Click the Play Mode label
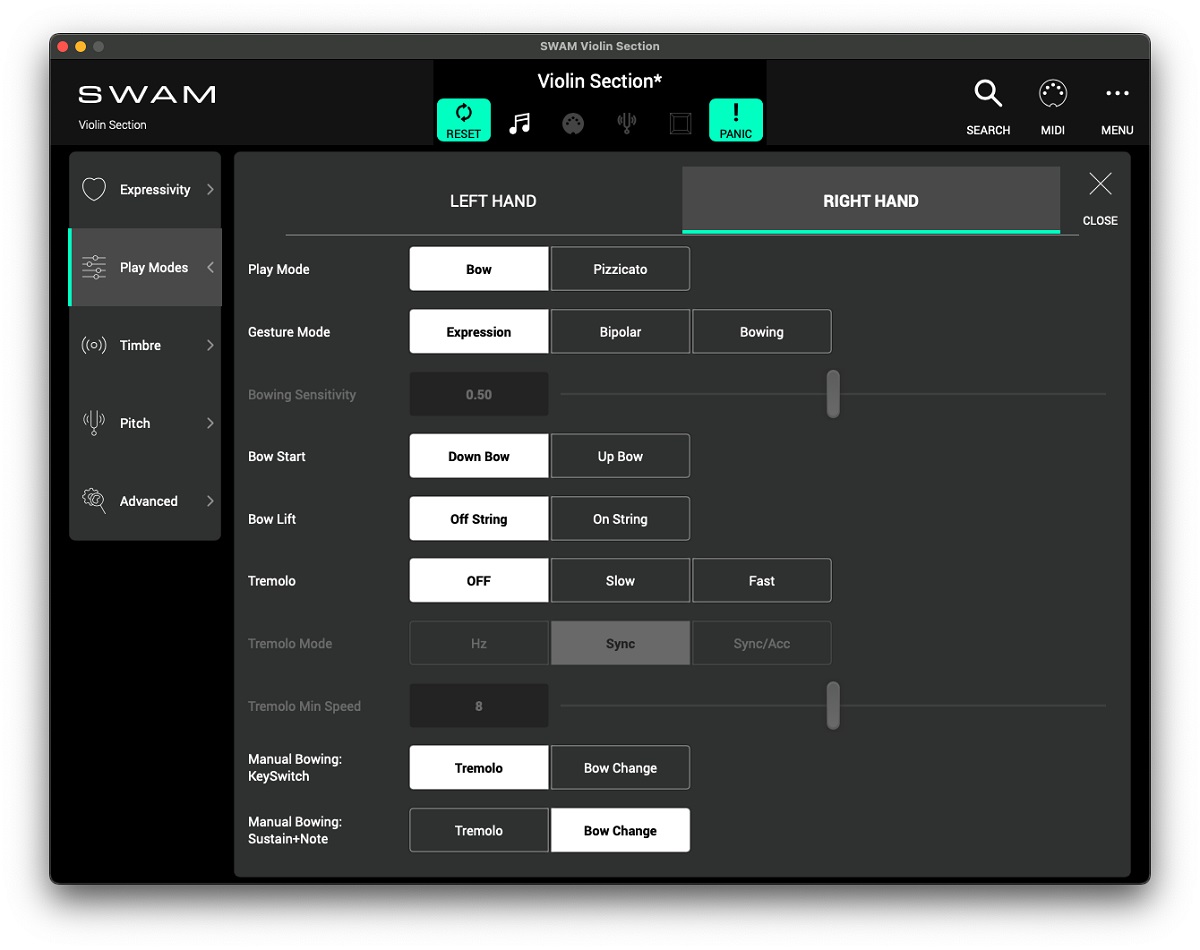The width and height of the screenshot is (1200, 950). click(279, 269)
